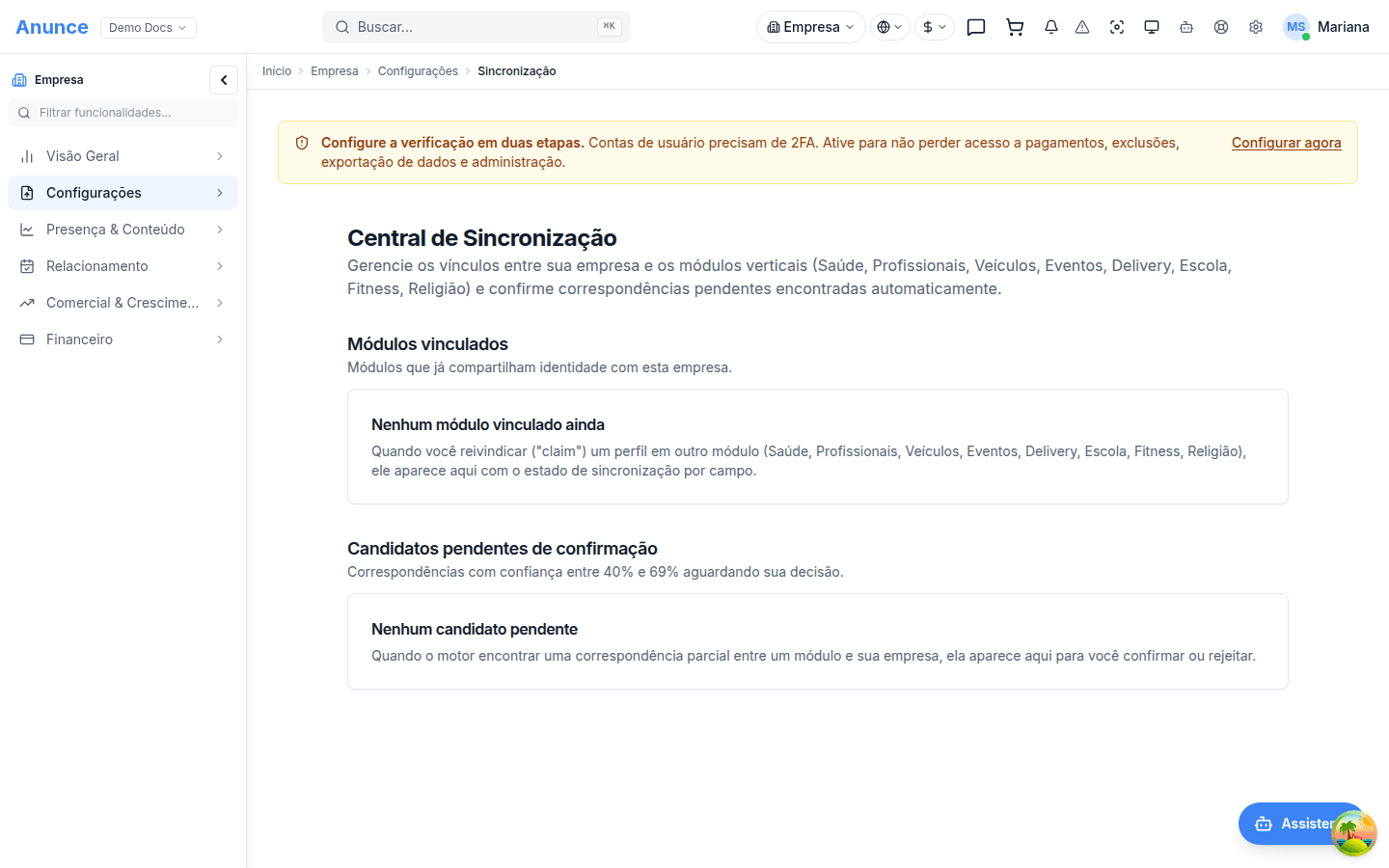Go to Empresa breadcrumb
The image size is (1389, 868).
click(335, 71)
